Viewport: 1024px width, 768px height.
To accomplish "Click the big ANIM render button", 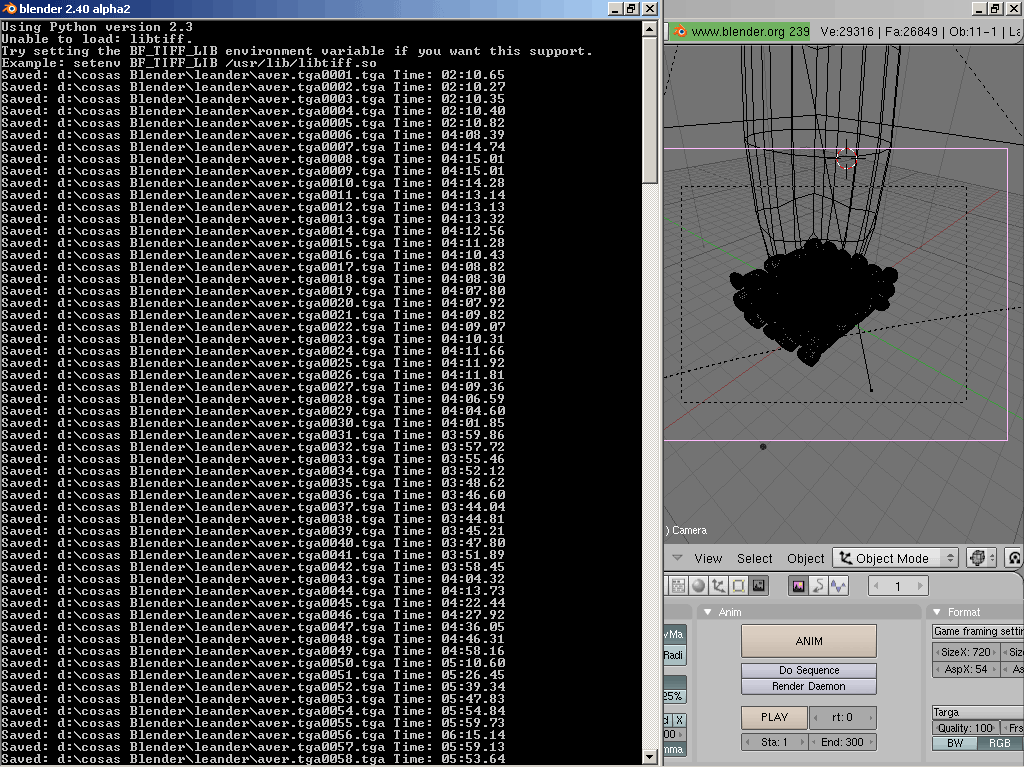I will point(808,641).
